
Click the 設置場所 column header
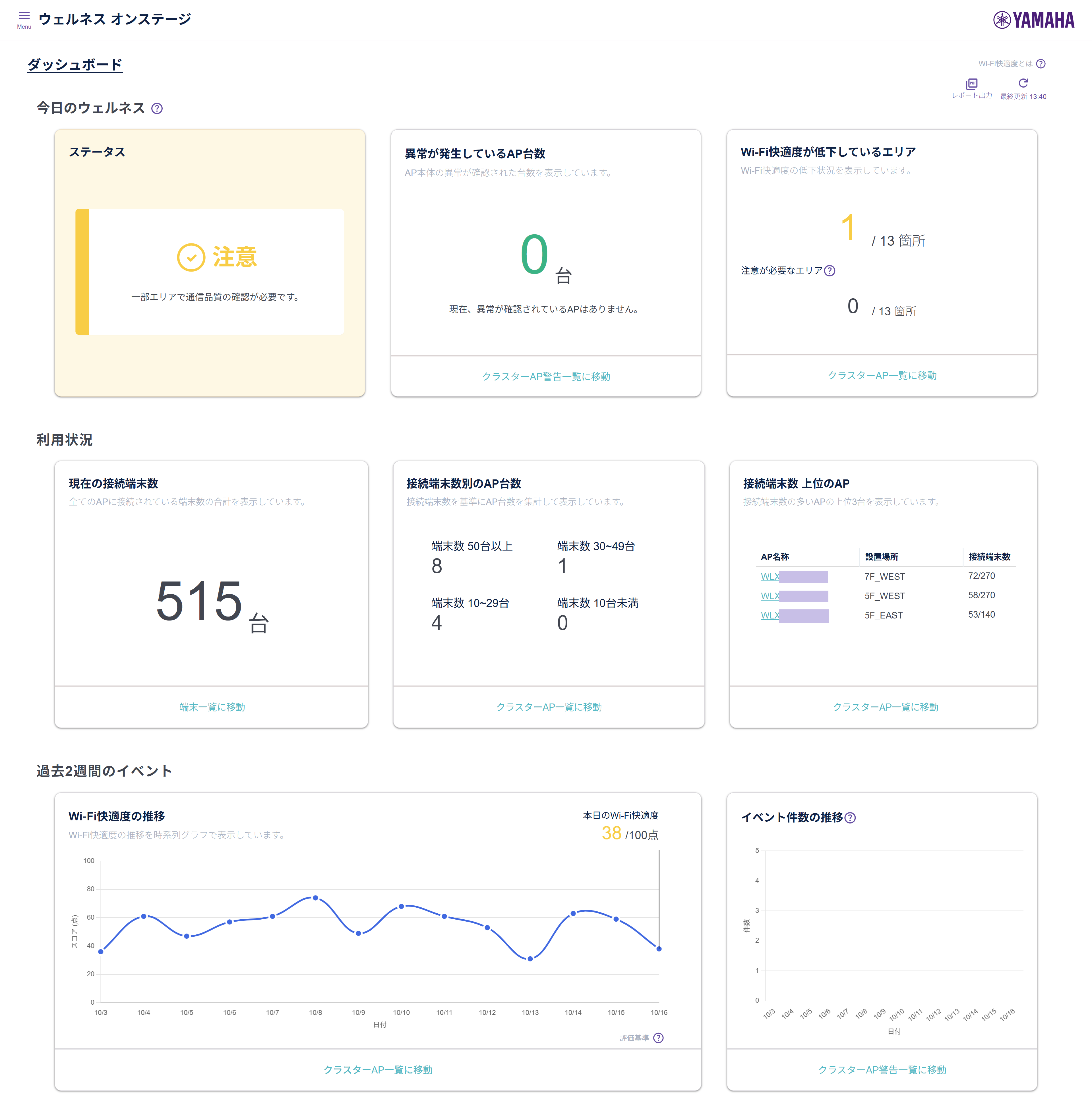tap(882, 557)
